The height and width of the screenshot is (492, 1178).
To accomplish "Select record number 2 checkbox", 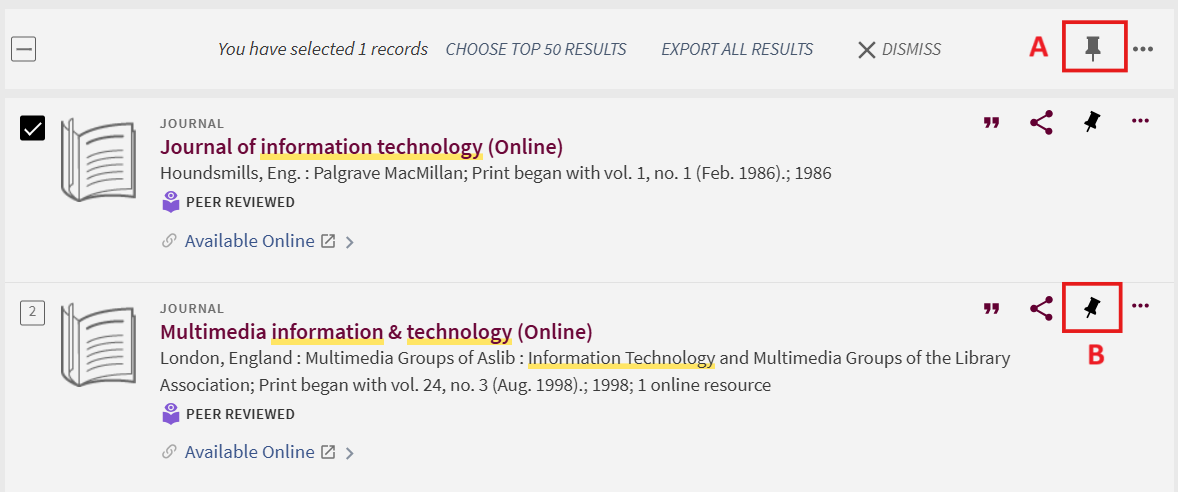I will (32, 313).
